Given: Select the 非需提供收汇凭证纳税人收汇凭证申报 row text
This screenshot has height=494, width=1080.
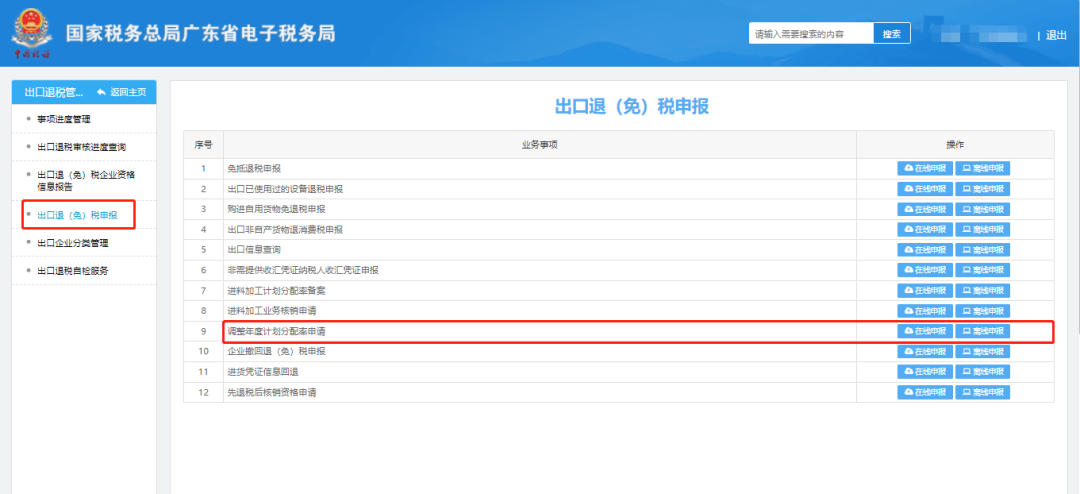Looking at the screenshot, I should [x=303, y=270].
